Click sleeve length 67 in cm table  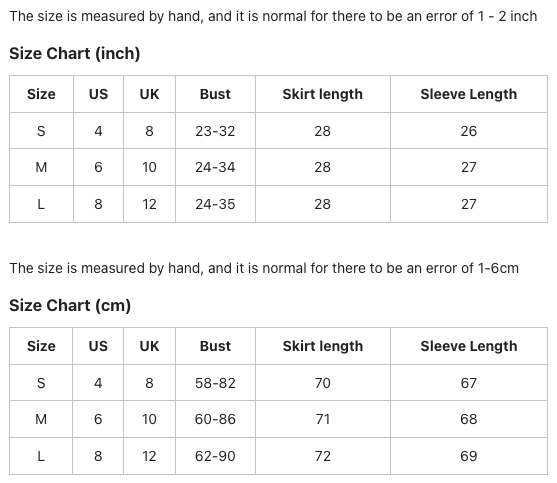[x=469, y=383]
